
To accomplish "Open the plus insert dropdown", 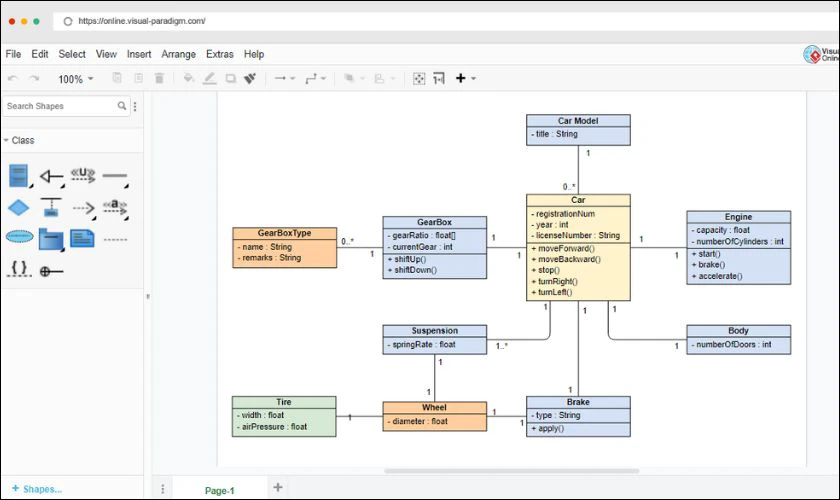I will [466, 78].
